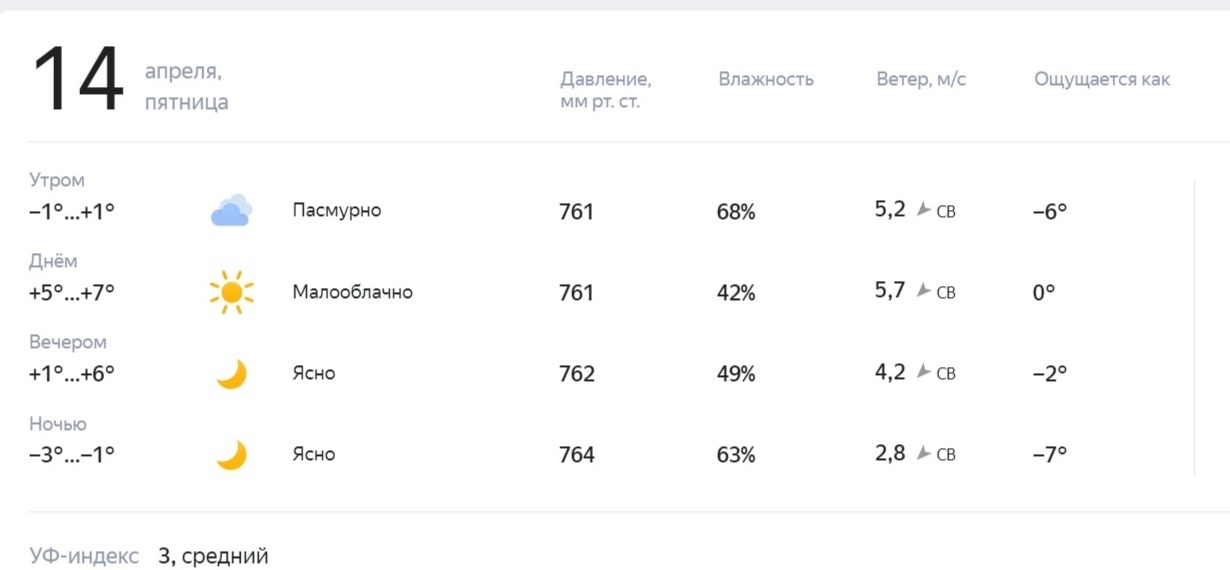The height and width of the screenshot is (570, 1230).
Task: Click the Давление column header
Action: (x=606, y=90)
